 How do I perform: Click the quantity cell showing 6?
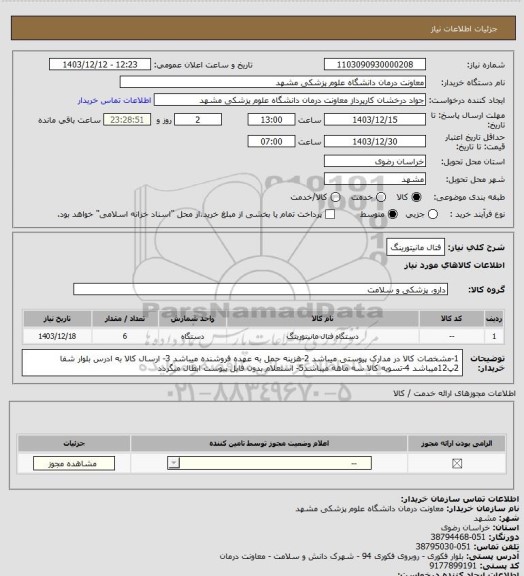coord(125,336)
